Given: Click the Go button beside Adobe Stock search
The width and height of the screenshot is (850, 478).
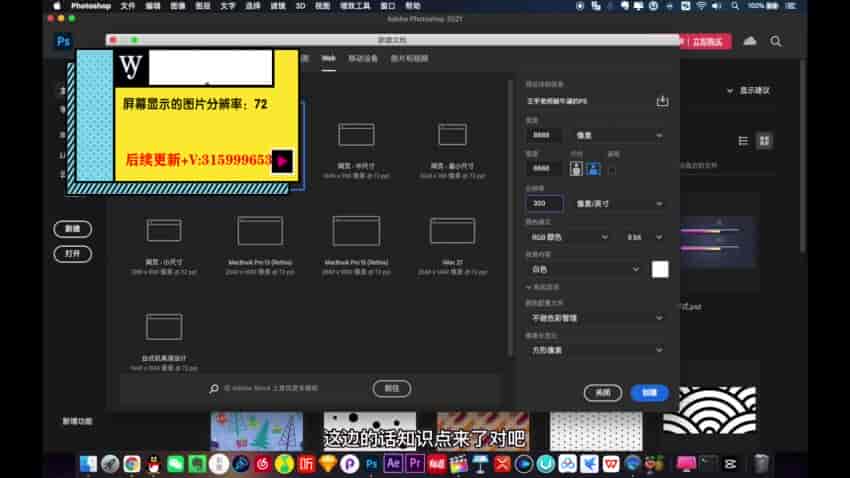Looking at the screenshot, I should click(x=391, y=389).
